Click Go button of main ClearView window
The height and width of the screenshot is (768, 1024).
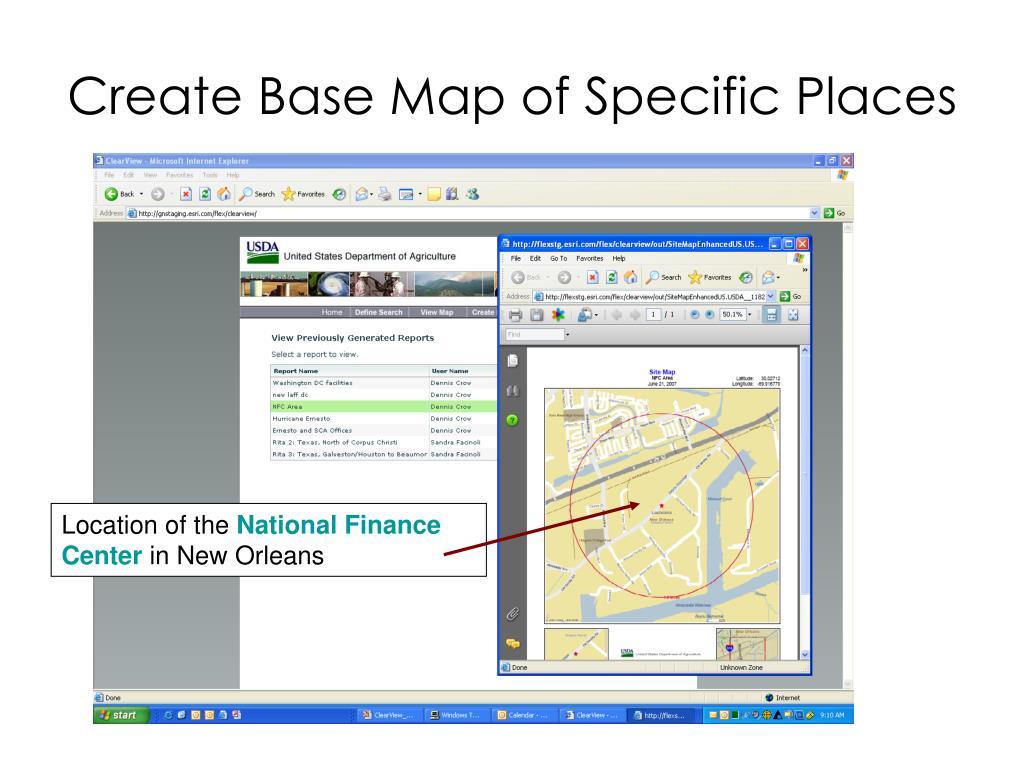pos(835,213)
